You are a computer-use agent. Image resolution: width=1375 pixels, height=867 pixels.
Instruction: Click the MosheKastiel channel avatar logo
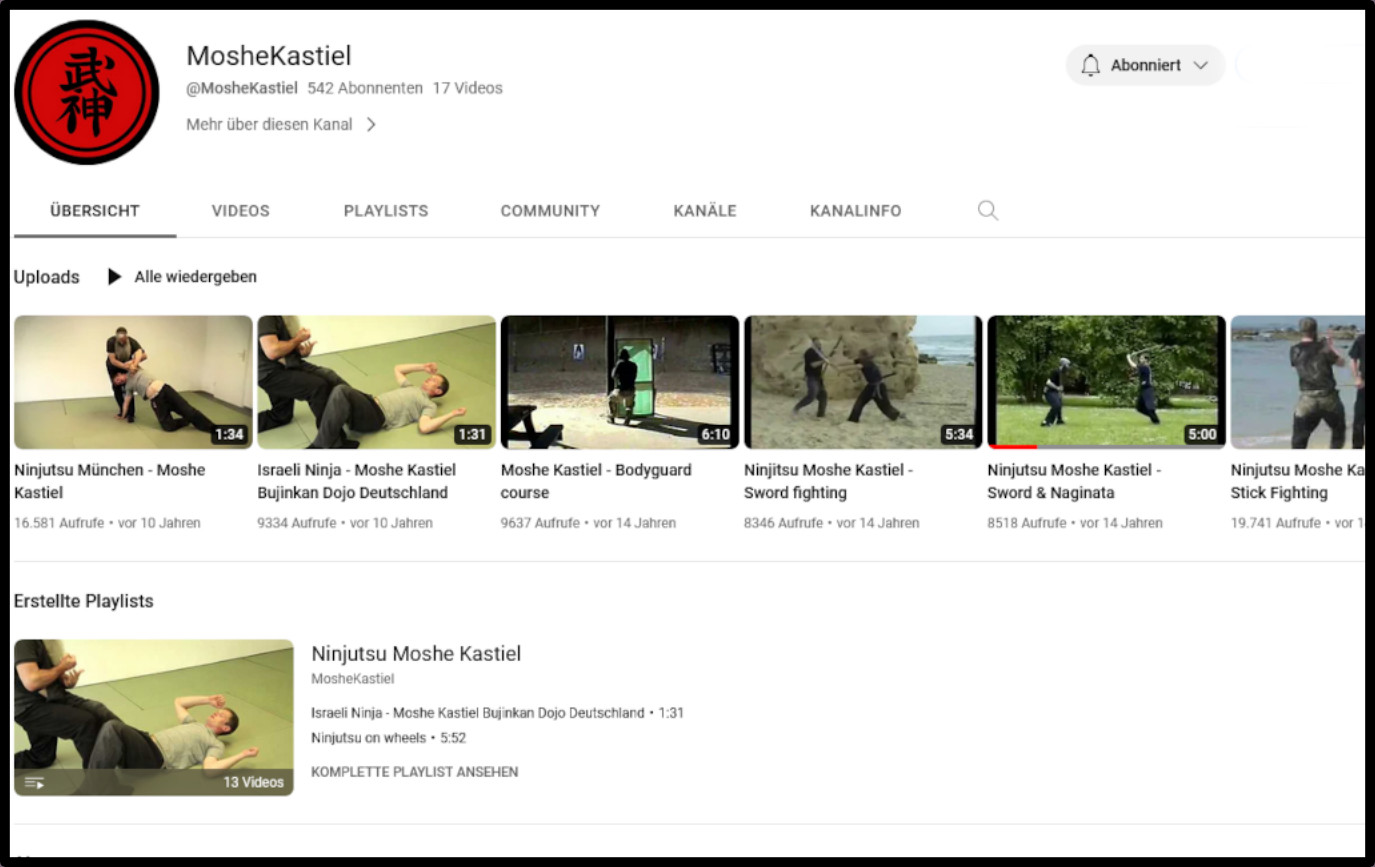point(87,92)
